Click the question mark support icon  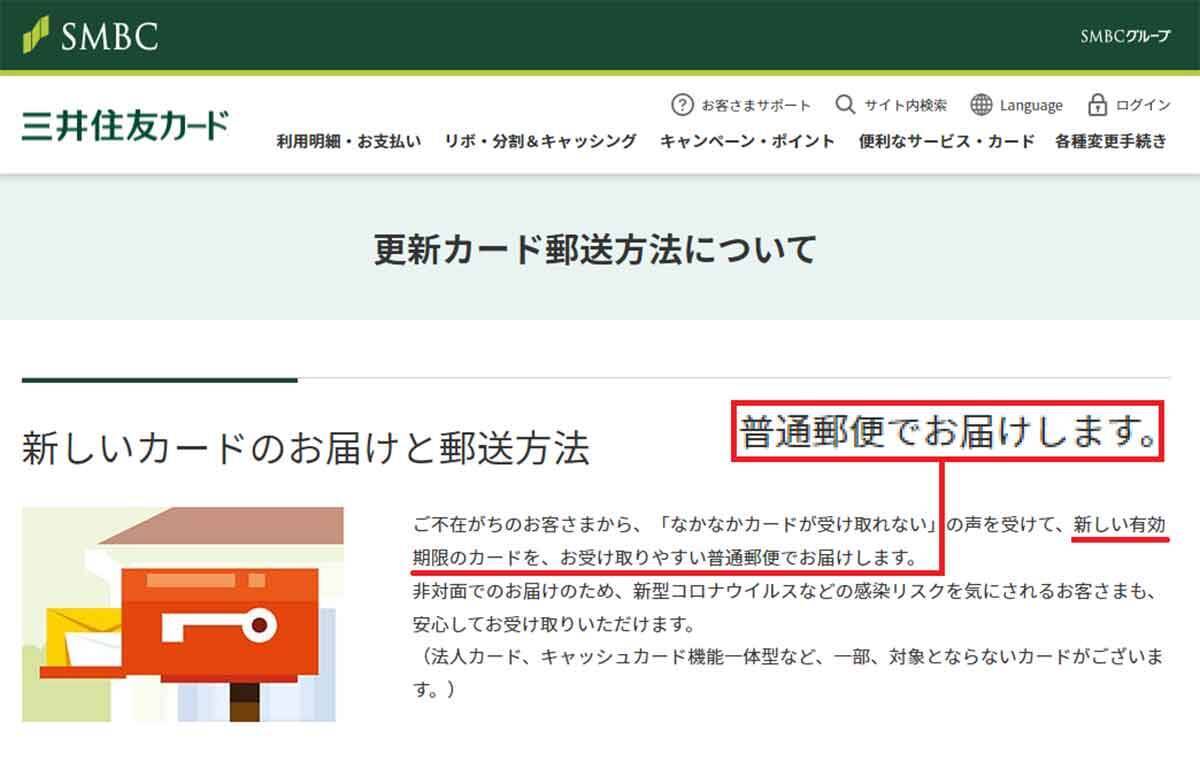point(682,105)
